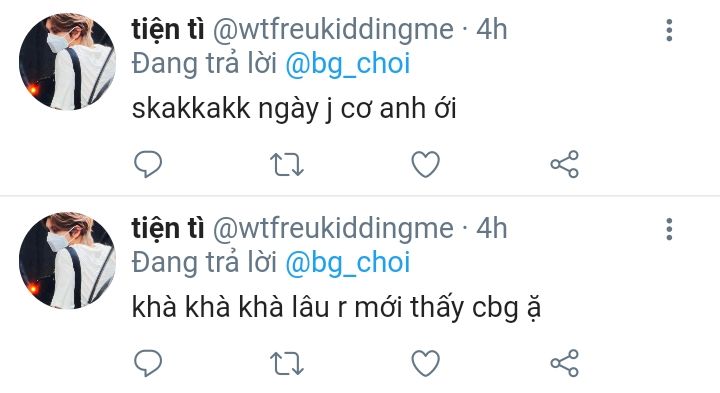Open more options menu on first tweet
This screenshot has height=393, width=720.
coord(669,30)
